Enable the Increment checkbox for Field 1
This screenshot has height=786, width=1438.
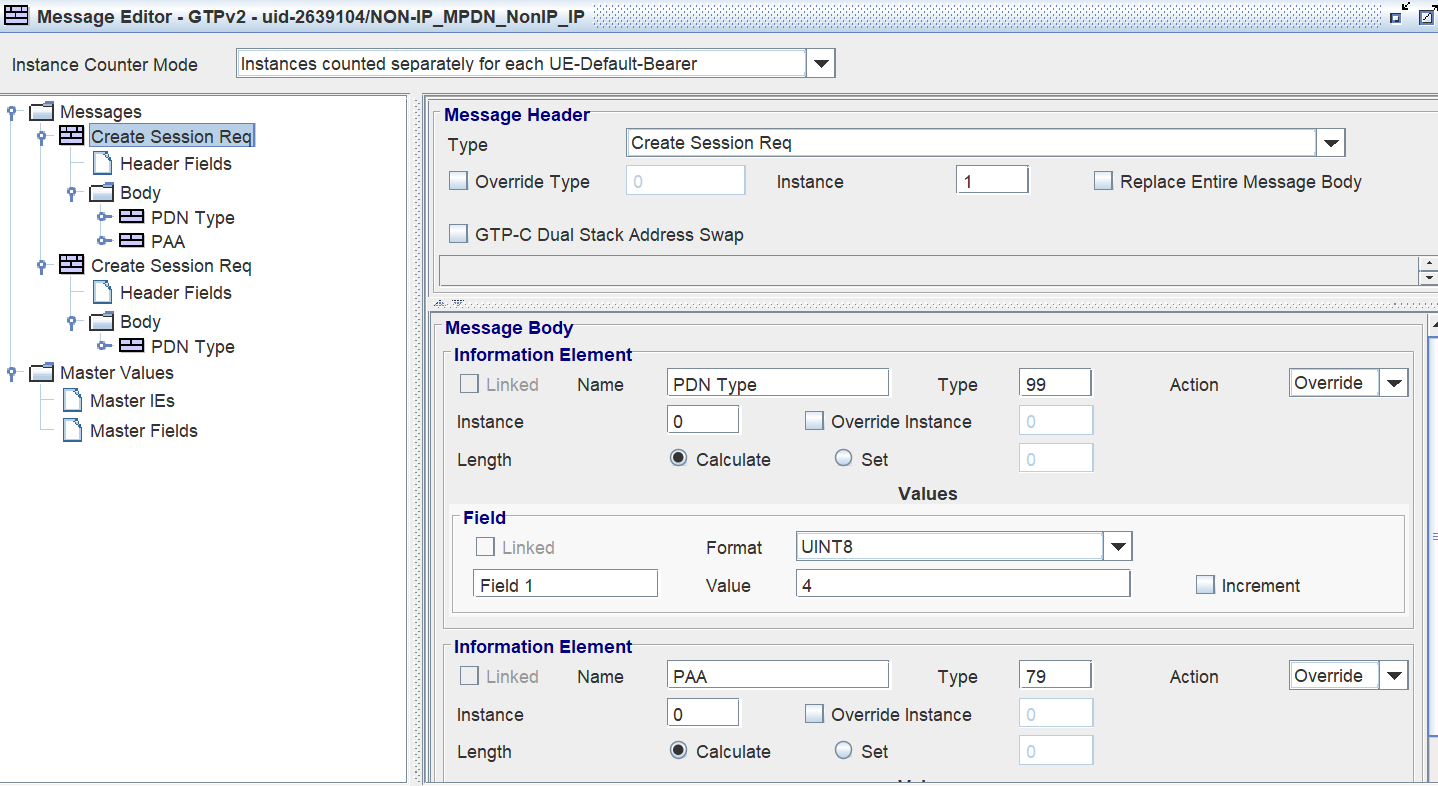1205,585
